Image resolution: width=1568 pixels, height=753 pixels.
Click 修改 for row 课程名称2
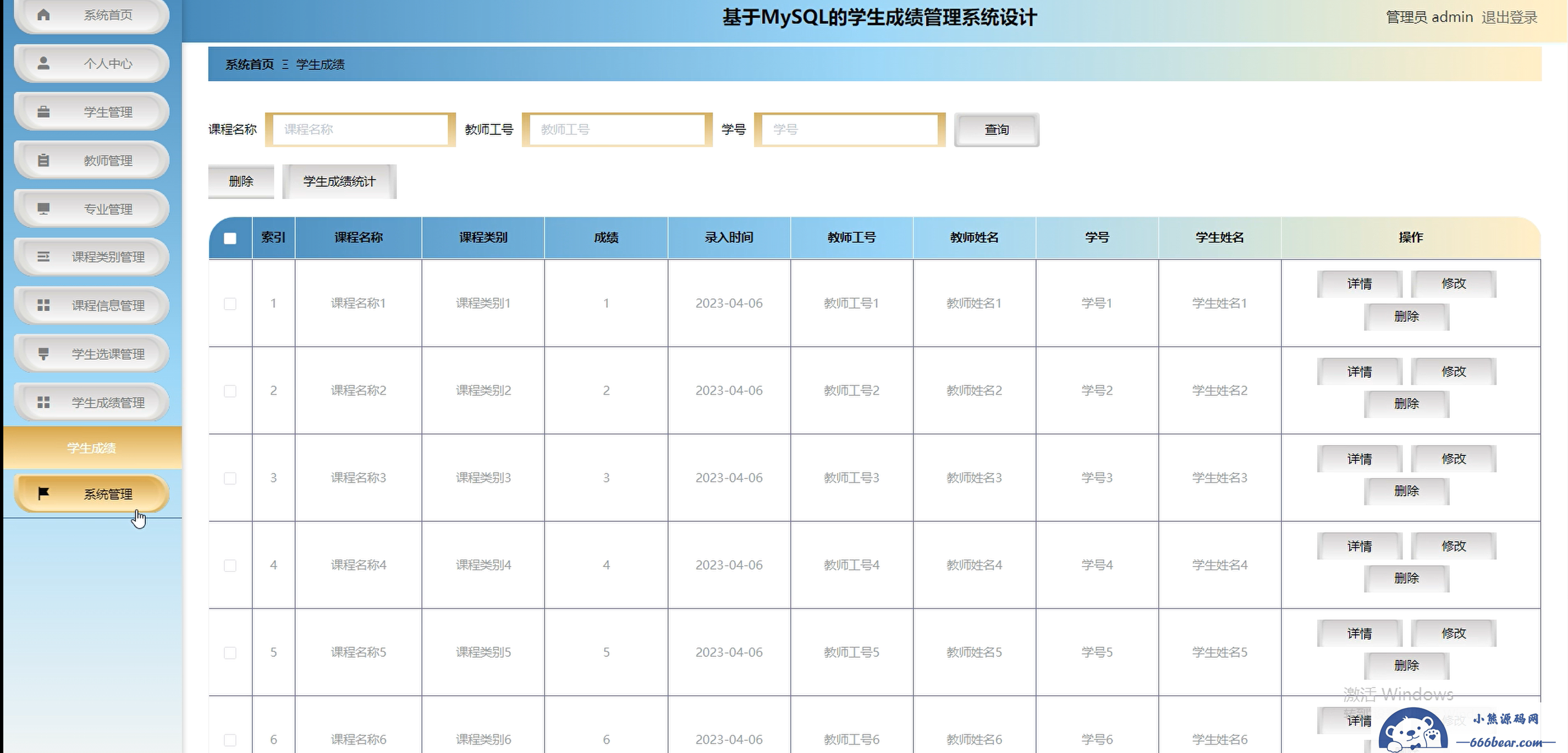coord(1454,371)
